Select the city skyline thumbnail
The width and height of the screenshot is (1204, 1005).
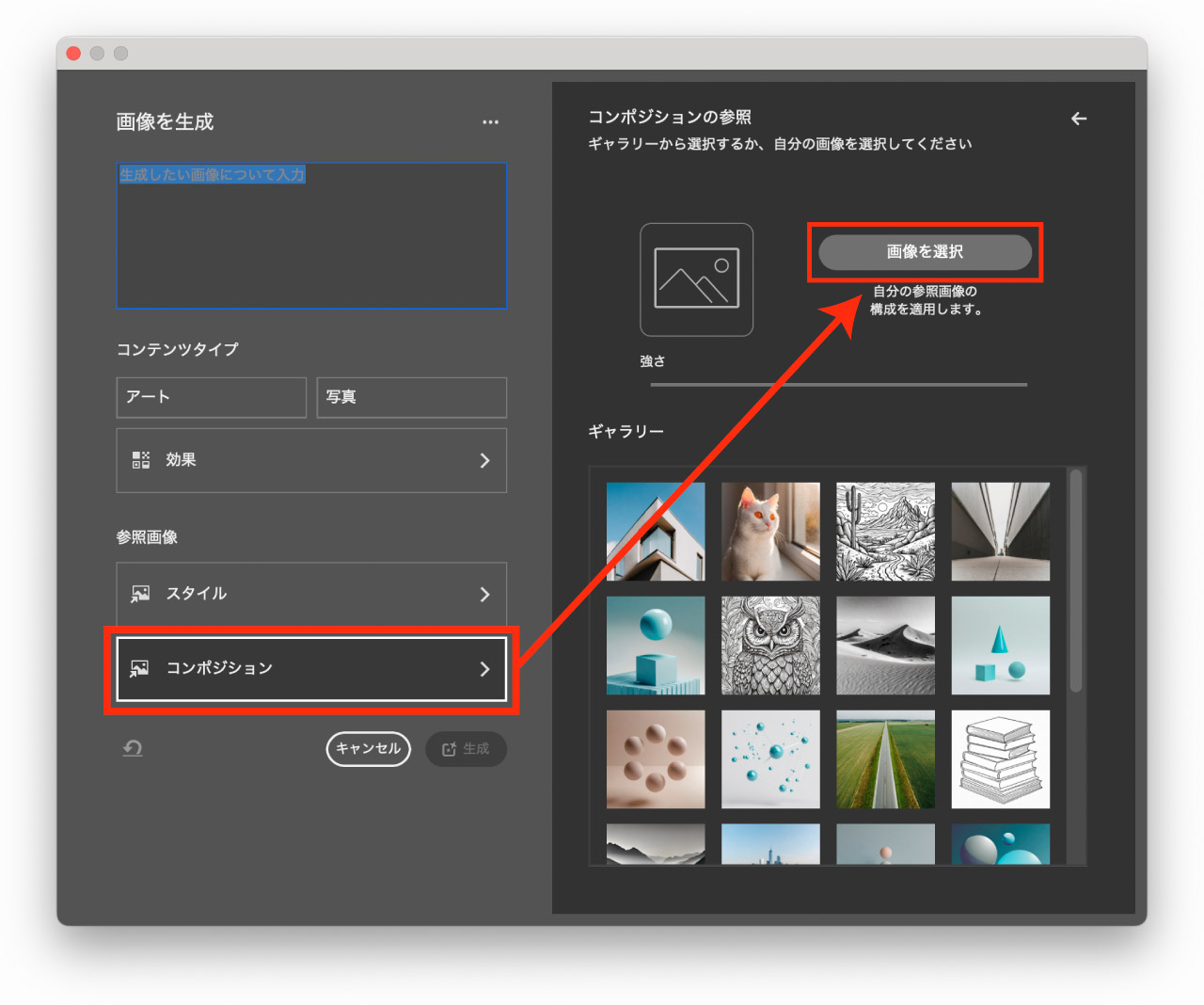(770, 844)
